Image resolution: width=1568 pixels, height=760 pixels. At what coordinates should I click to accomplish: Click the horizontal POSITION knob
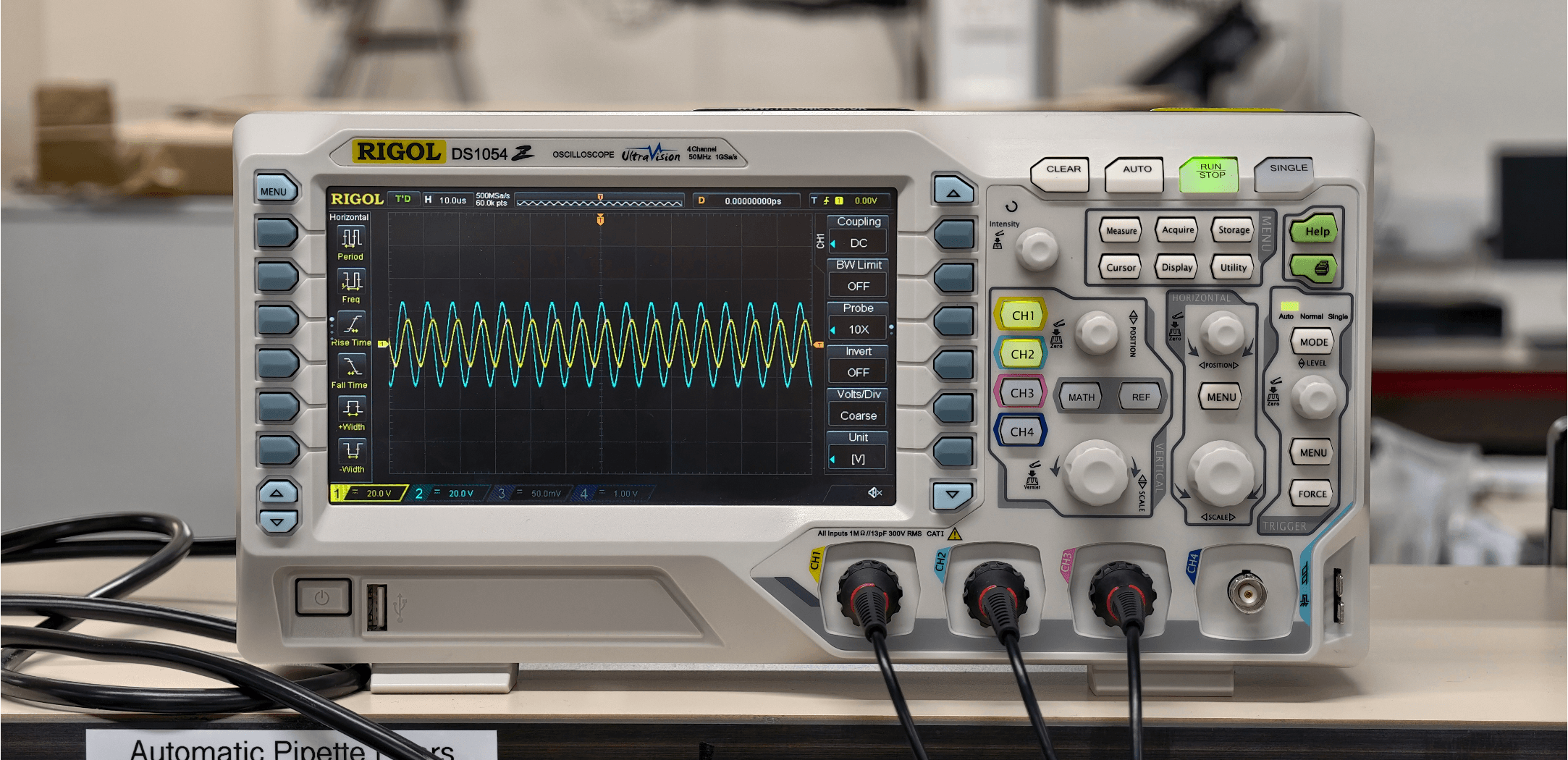pyautogui.click(x=1223, y=332)
